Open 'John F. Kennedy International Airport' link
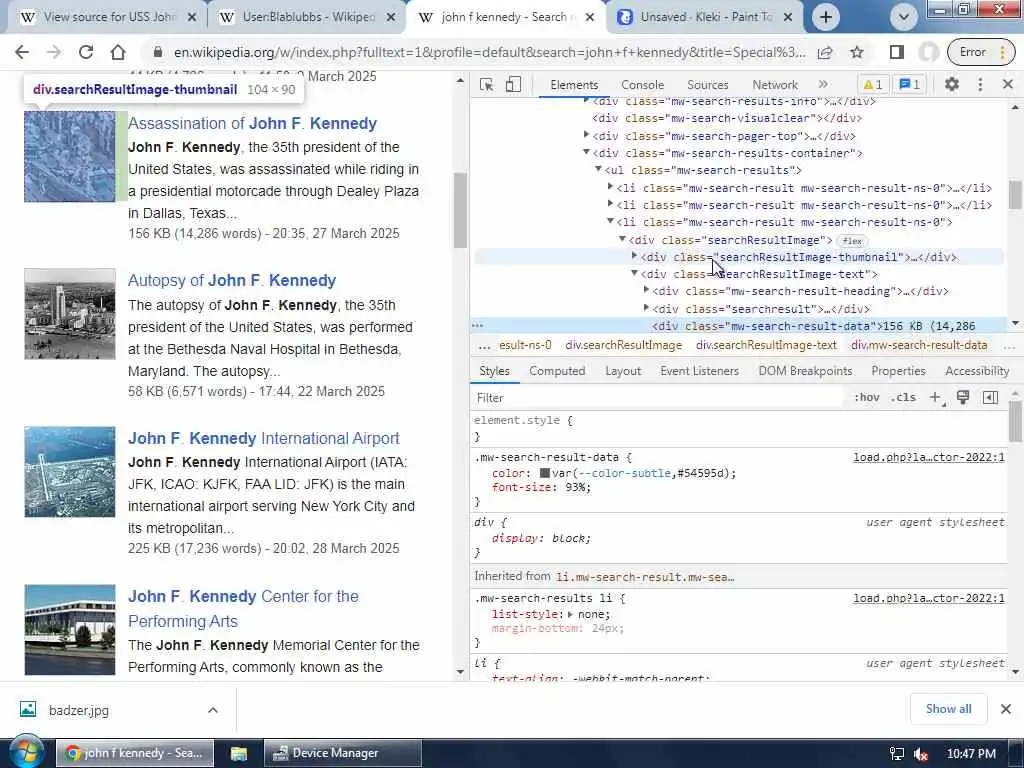1024x768 pixels. pos(264,438)
